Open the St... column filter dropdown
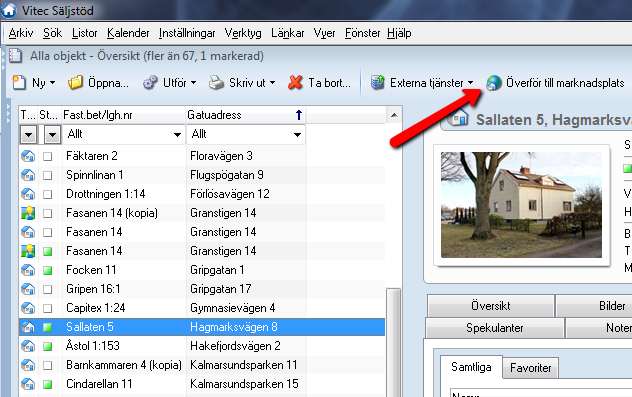This screenshot has width=632, height=397. (x=52, y=135)
